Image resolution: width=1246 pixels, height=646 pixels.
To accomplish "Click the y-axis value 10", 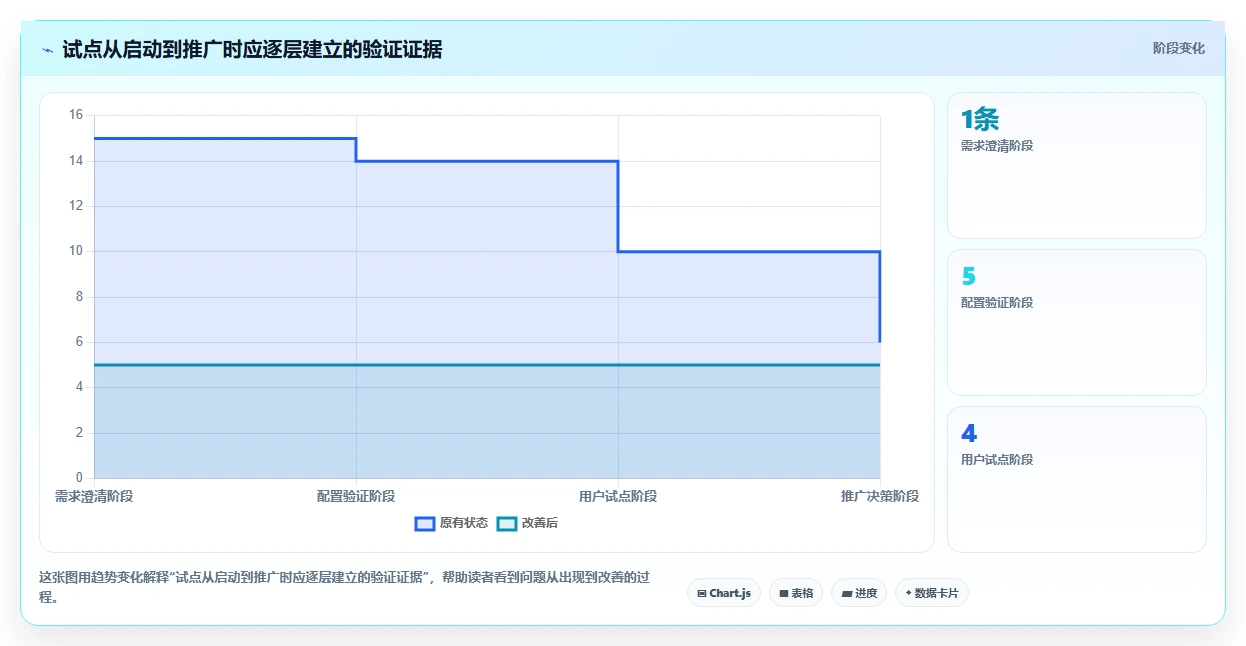I will 76,251.
